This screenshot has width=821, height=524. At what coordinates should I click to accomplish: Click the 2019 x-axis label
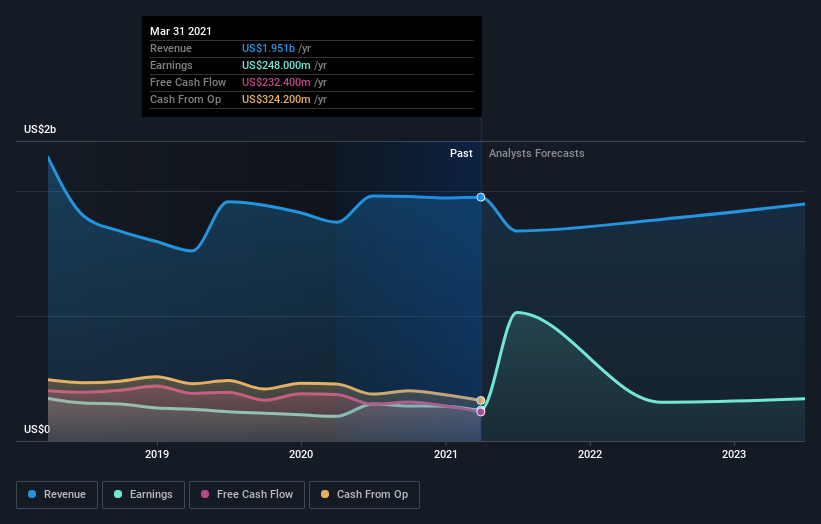pos(157,454)
